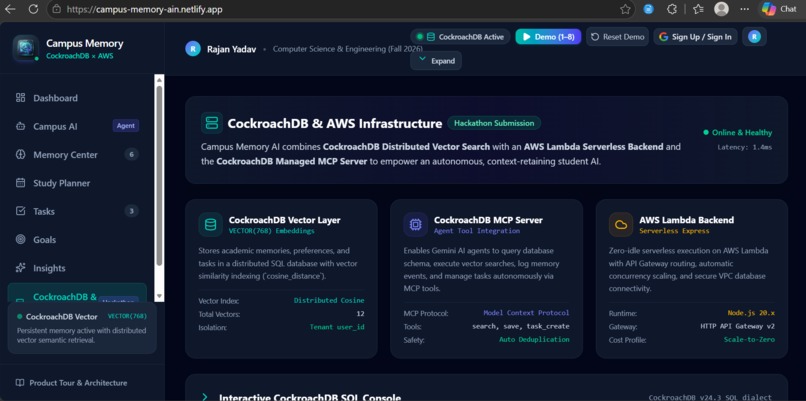Open the browser extensions puzzle icon
This screenshot has width=806, height=401.
671,9
